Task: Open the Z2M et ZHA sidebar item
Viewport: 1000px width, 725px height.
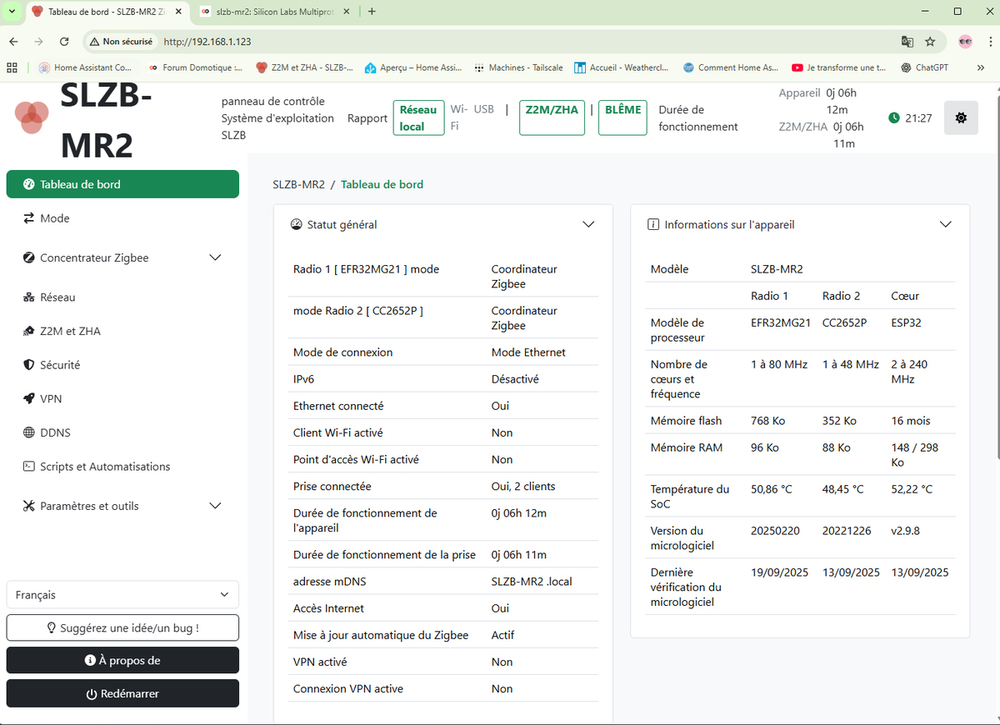Action: point(122,331)
